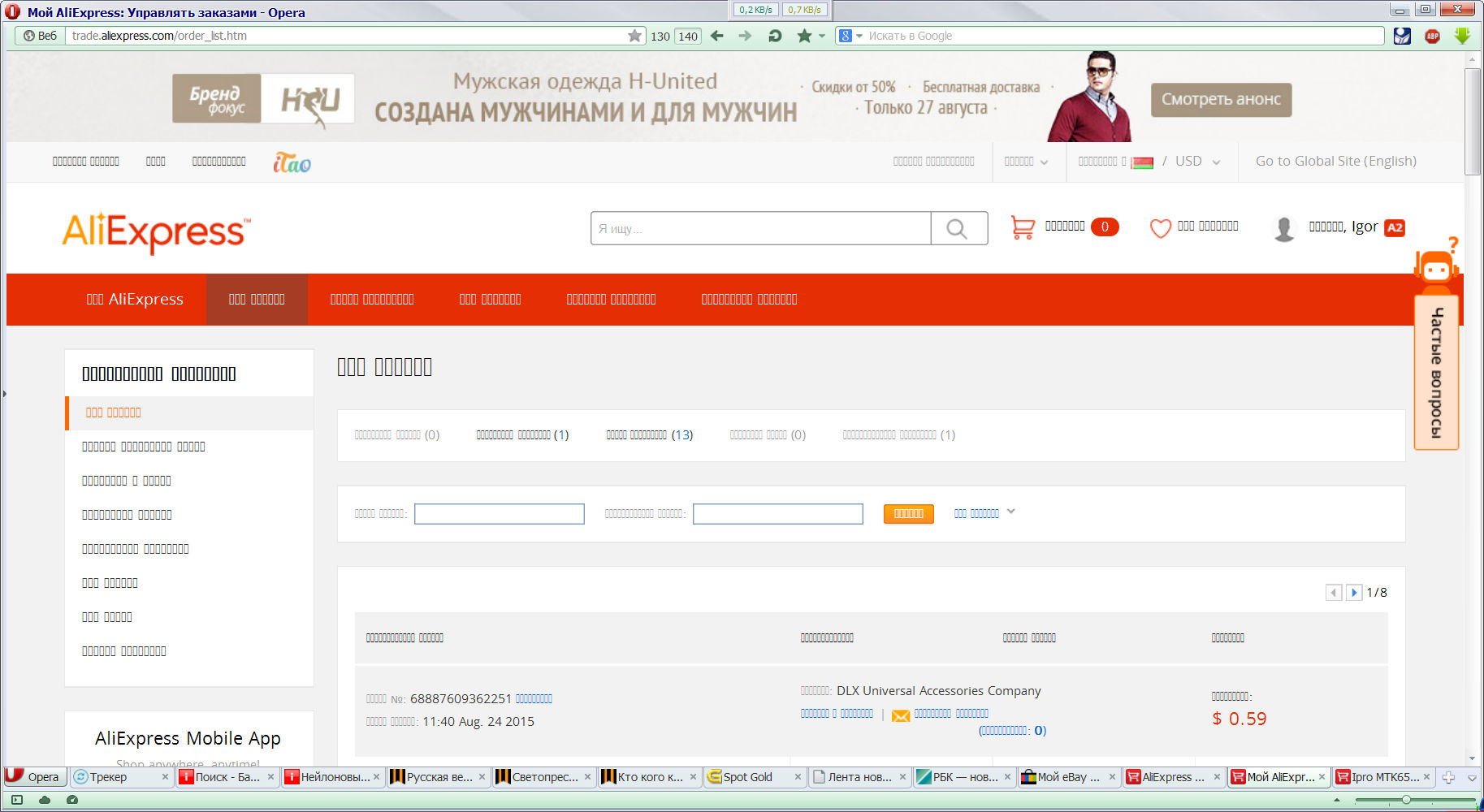Go to previous orders page arrow
Viewport: 1484px width, 812px height.
1334,593
